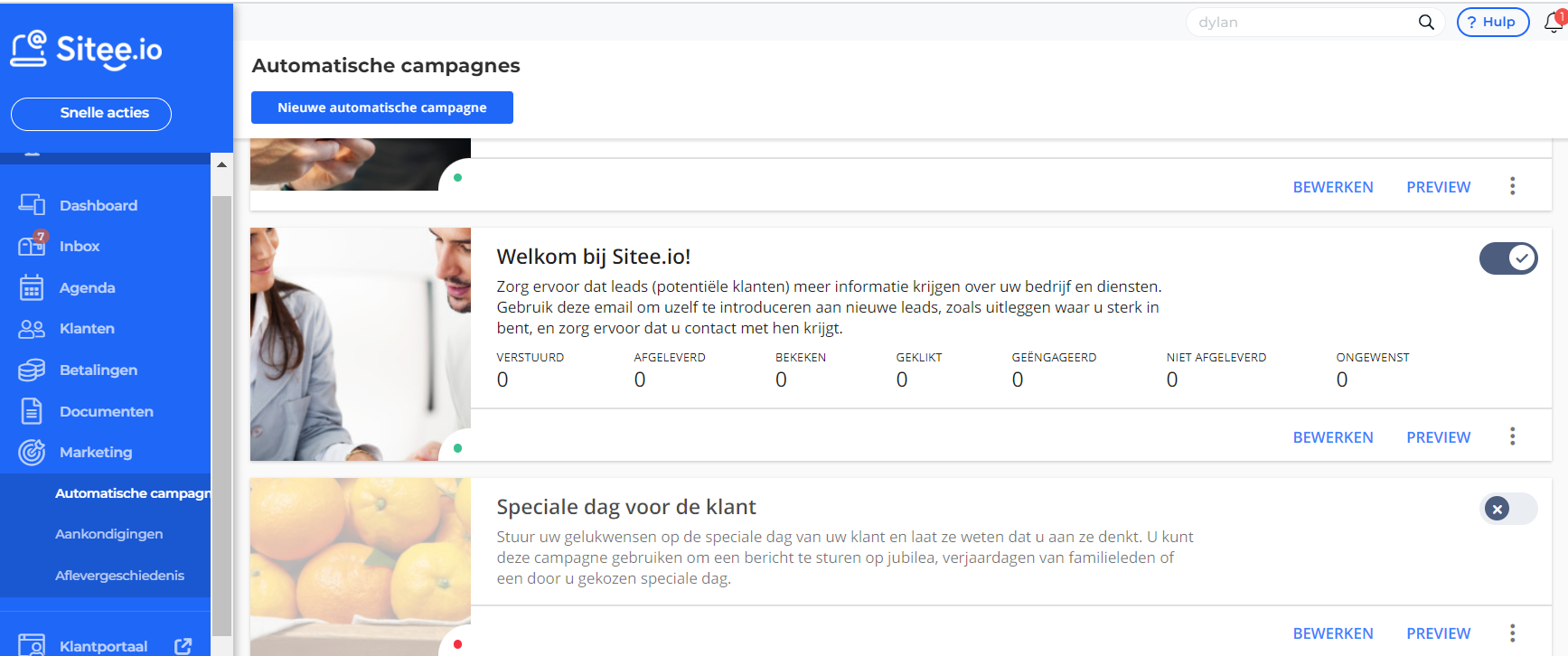Viewport: 1568px width, 656px height.
Task: Open Automatische campagnes submenu item
Action: coord(132,493)
